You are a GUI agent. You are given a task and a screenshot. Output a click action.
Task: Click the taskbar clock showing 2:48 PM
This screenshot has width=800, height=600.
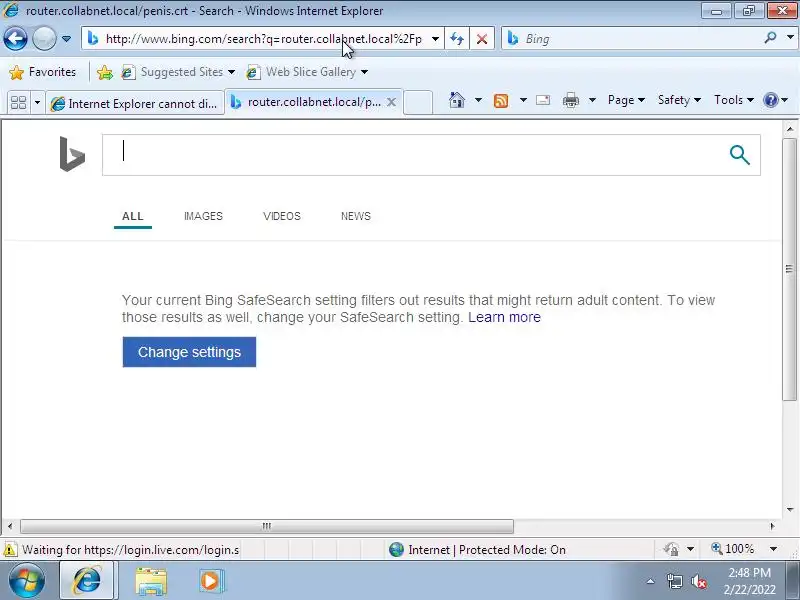tap(749, 581)
